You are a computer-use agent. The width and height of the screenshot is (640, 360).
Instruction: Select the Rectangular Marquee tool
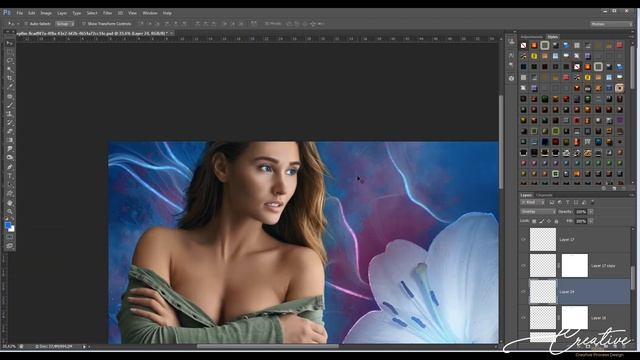(x=9, y=52)
